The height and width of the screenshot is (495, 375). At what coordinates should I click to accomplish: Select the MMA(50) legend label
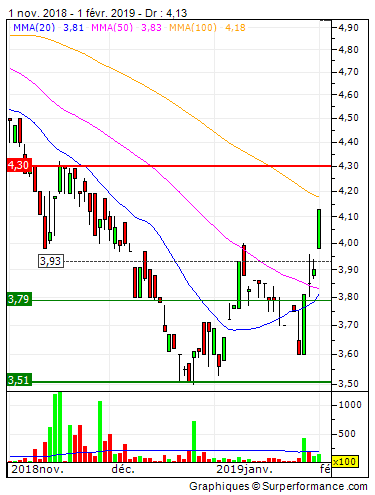tap(112, 27)
